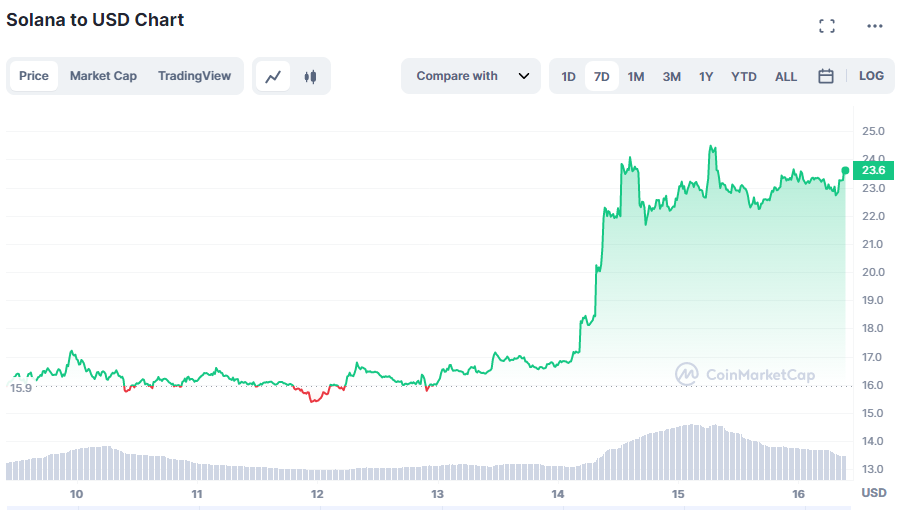Expand the Compare with dropdown

click(471, 76)
